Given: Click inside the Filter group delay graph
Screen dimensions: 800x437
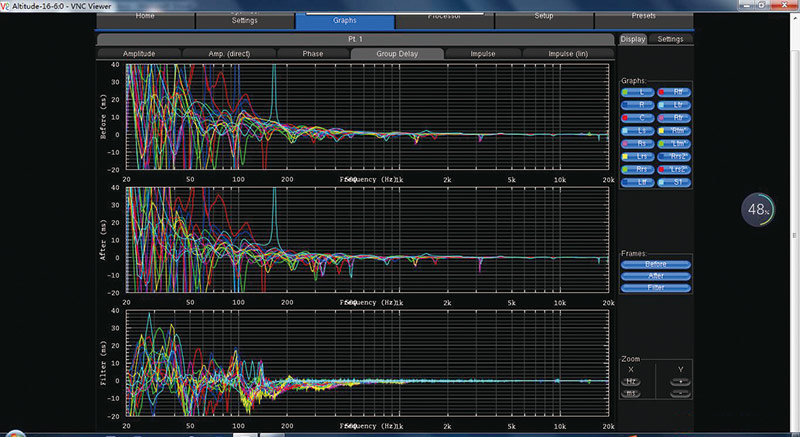Looking at the screenshot, I should [x=367, y=363].
